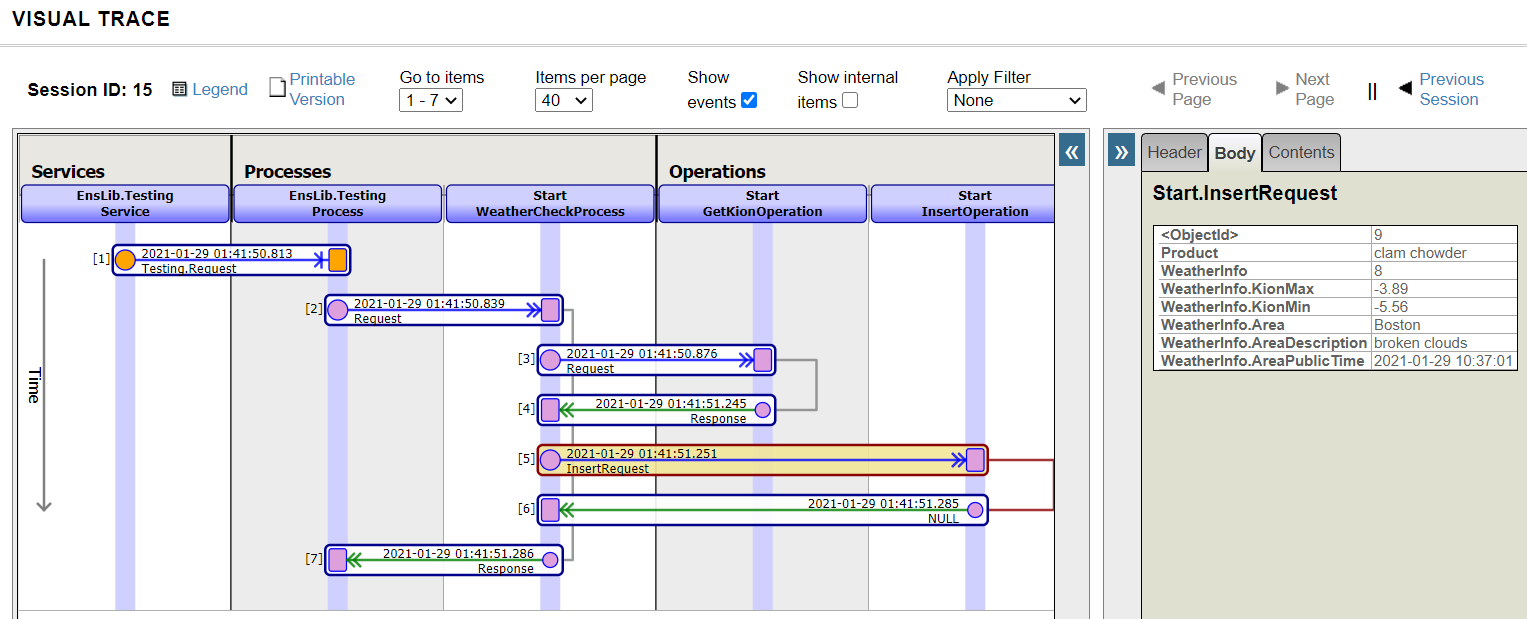Select the Start GetKionOperation column header
The image size is (1527, 619).
click(x=762, y=203)
